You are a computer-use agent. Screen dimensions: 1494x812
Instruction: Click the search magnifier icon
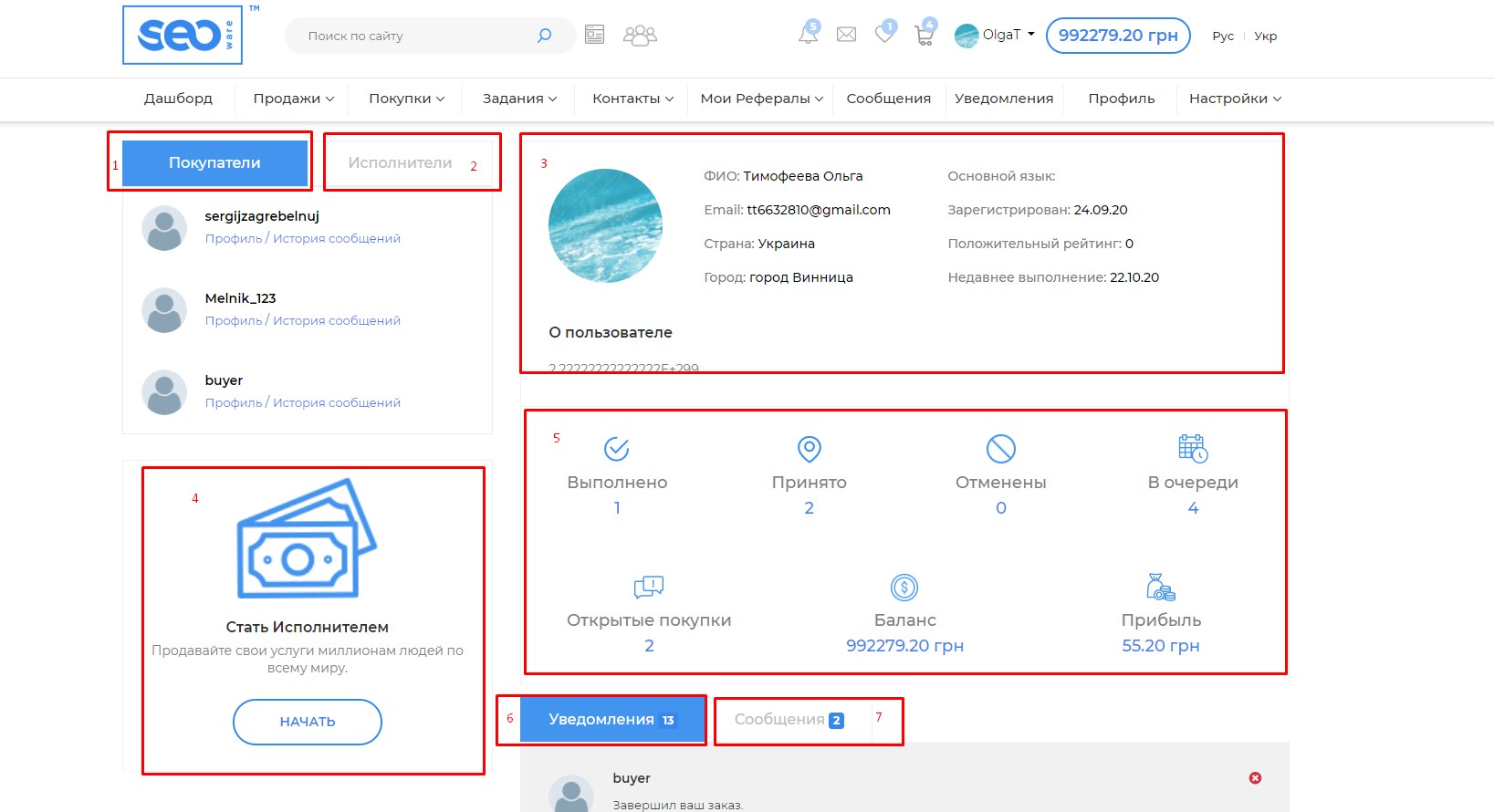click(544, 36)
